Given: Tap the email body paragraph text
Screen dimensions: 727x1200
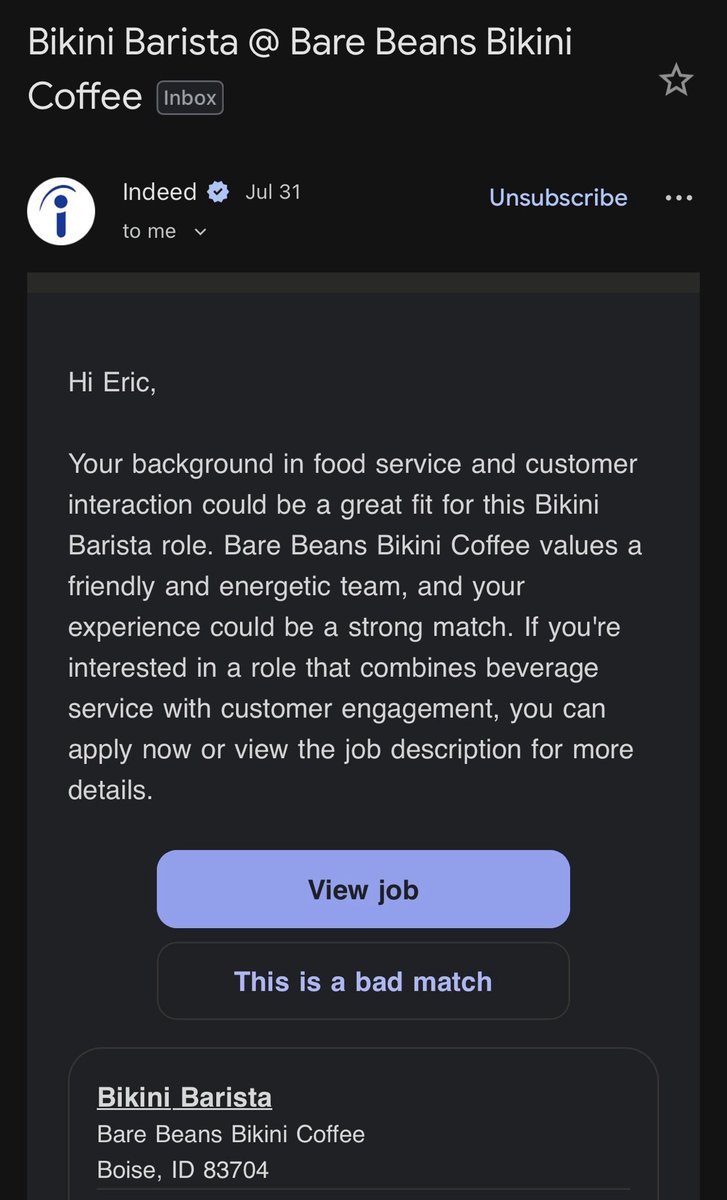Looking at the screenshot, I should click(355, 627).
